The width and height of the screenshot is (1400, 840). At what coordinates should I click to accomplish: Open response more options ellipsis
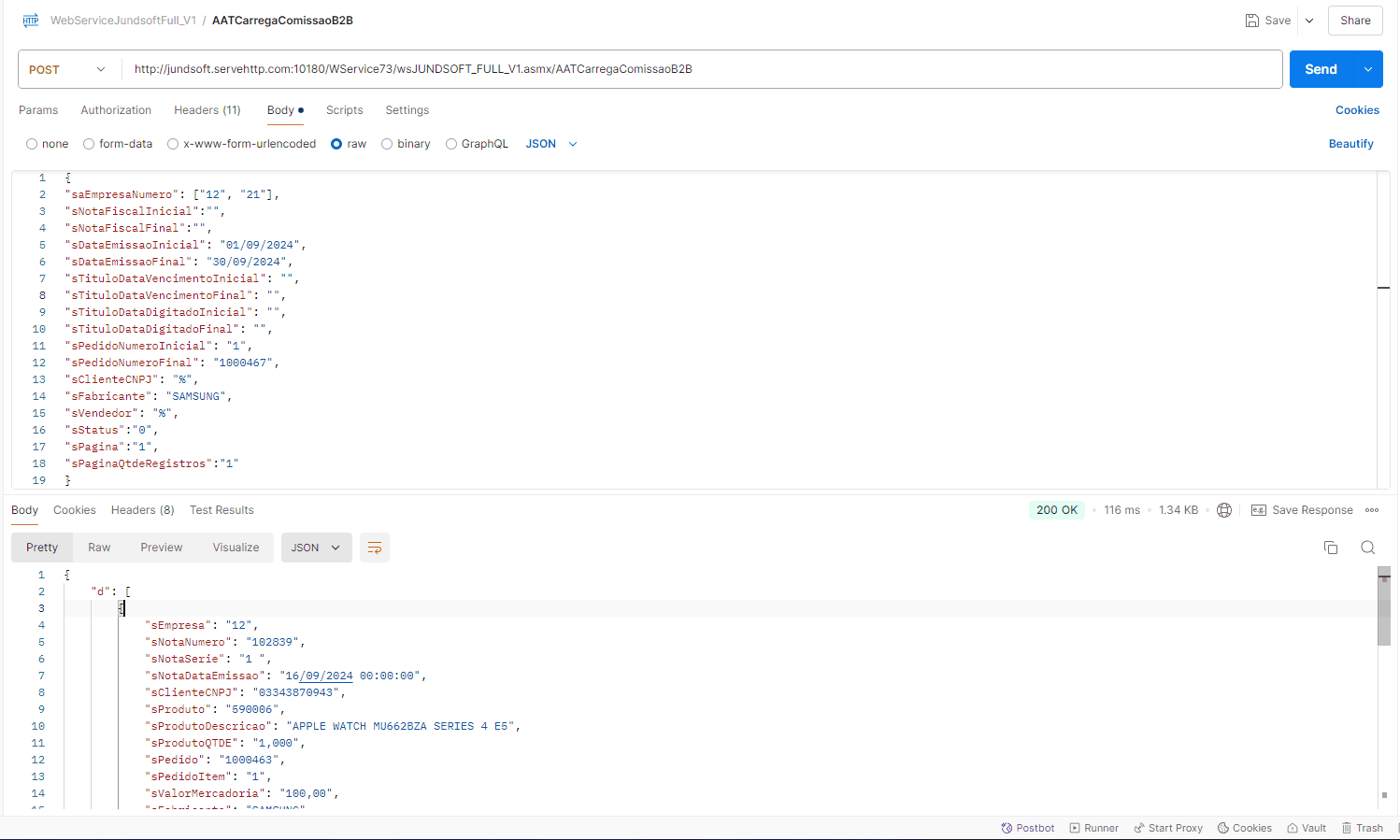tap(1372, 510)
